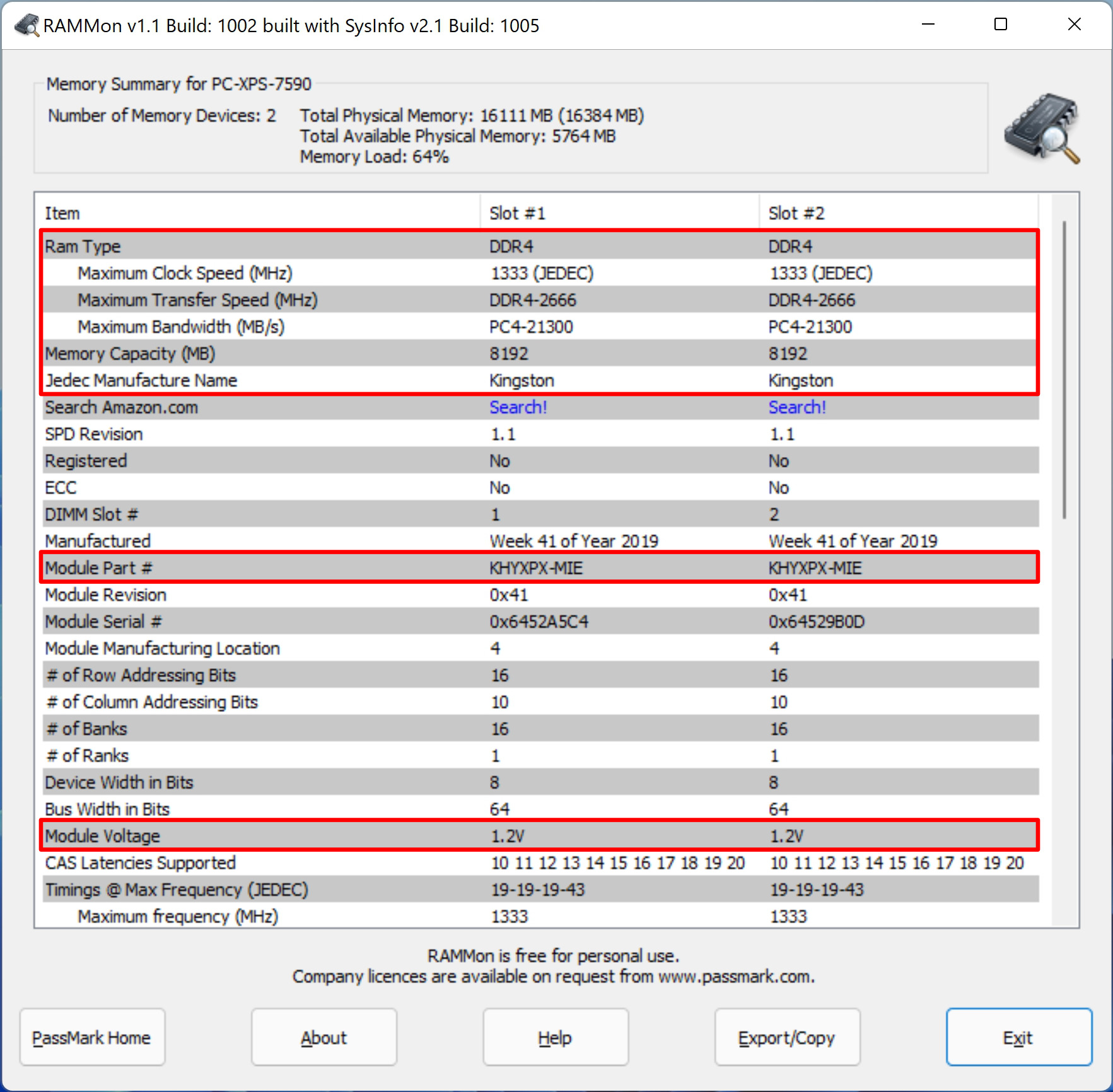The height and width of the screenshot is (1092, 1113).
Task: Click the Number of Memory Devices text
Action: (162, 115)
